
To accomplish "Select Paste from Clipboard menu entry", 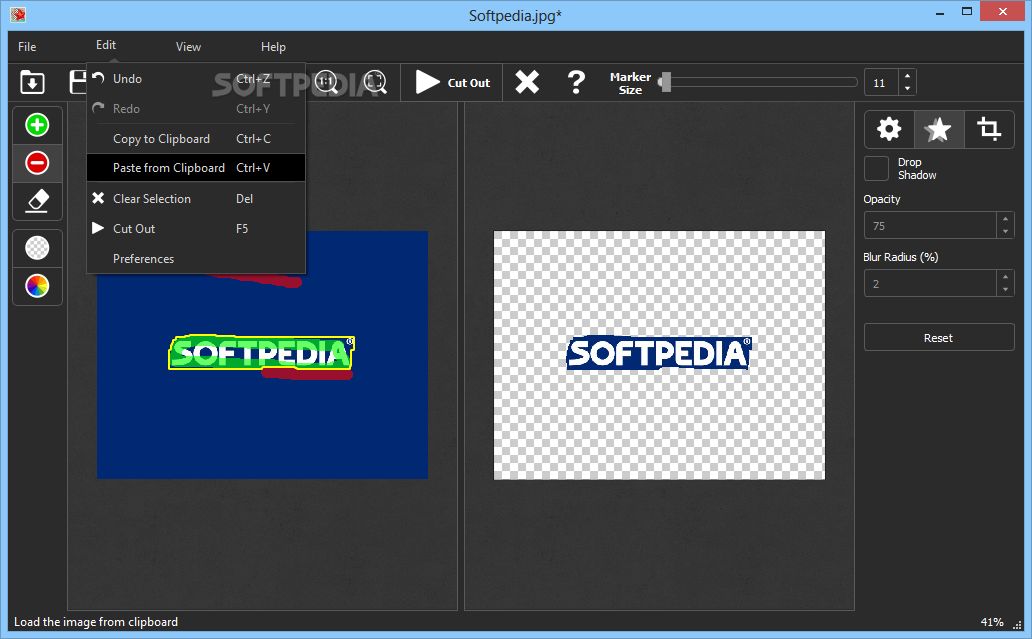I will click(x=196, y=168).
